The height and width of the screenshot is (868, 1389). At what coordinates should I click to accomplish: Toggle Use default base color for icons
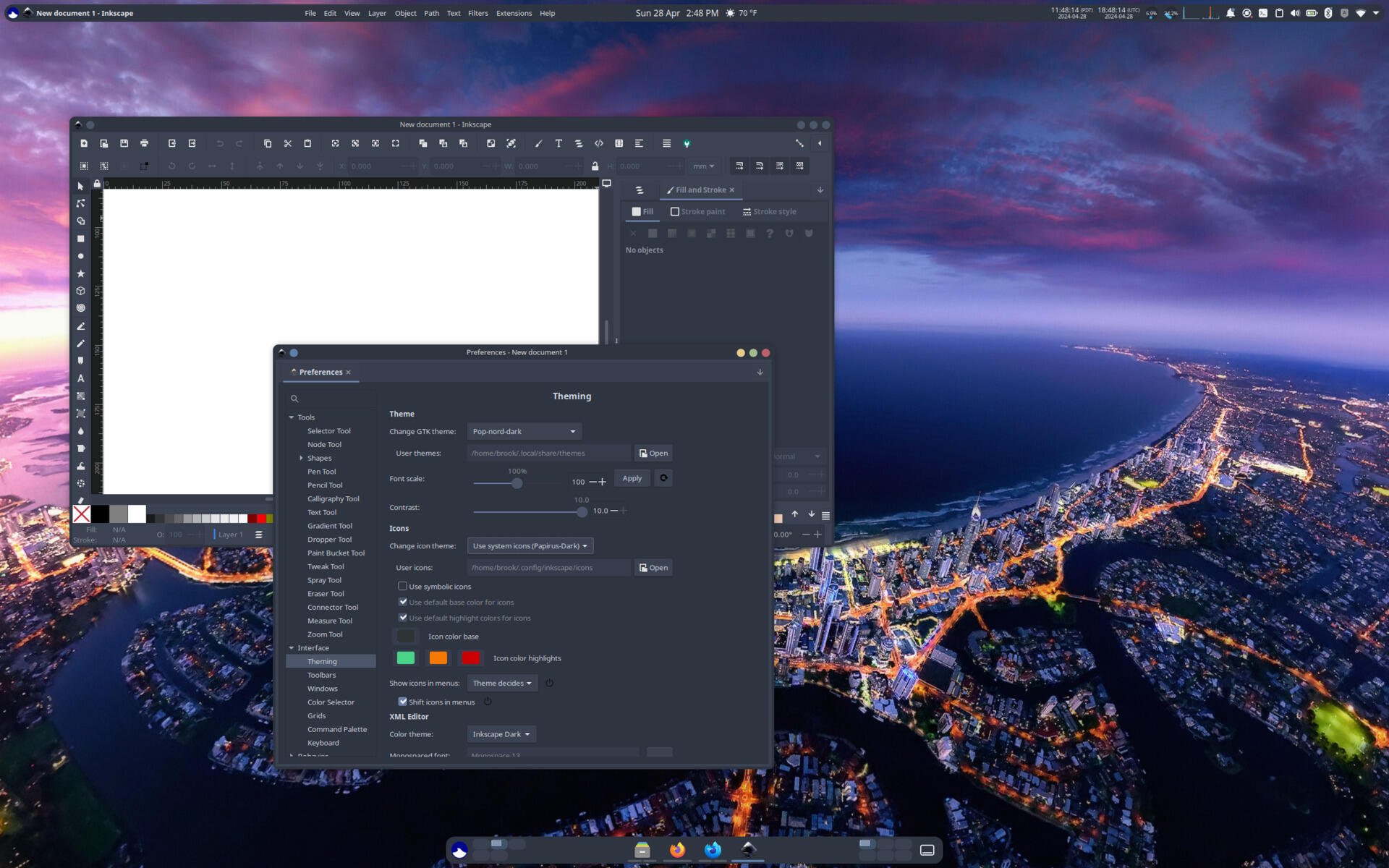[x=402, y=602]
